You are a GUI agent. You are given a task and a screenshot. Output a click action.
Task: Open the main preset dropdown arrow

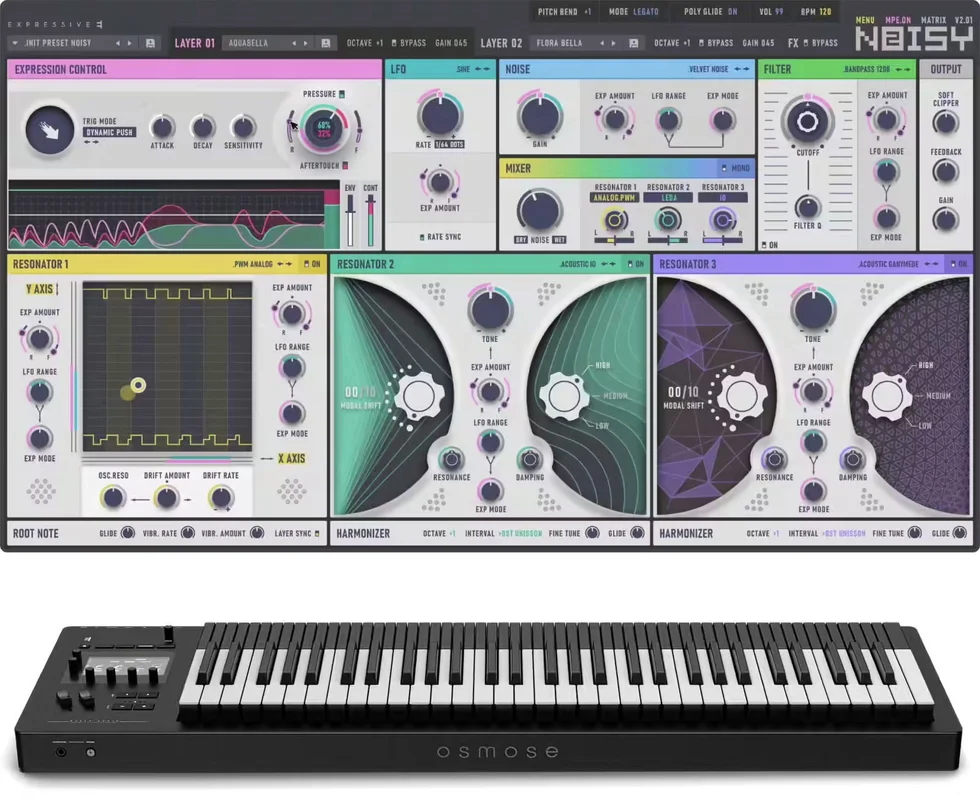(15, 43)
